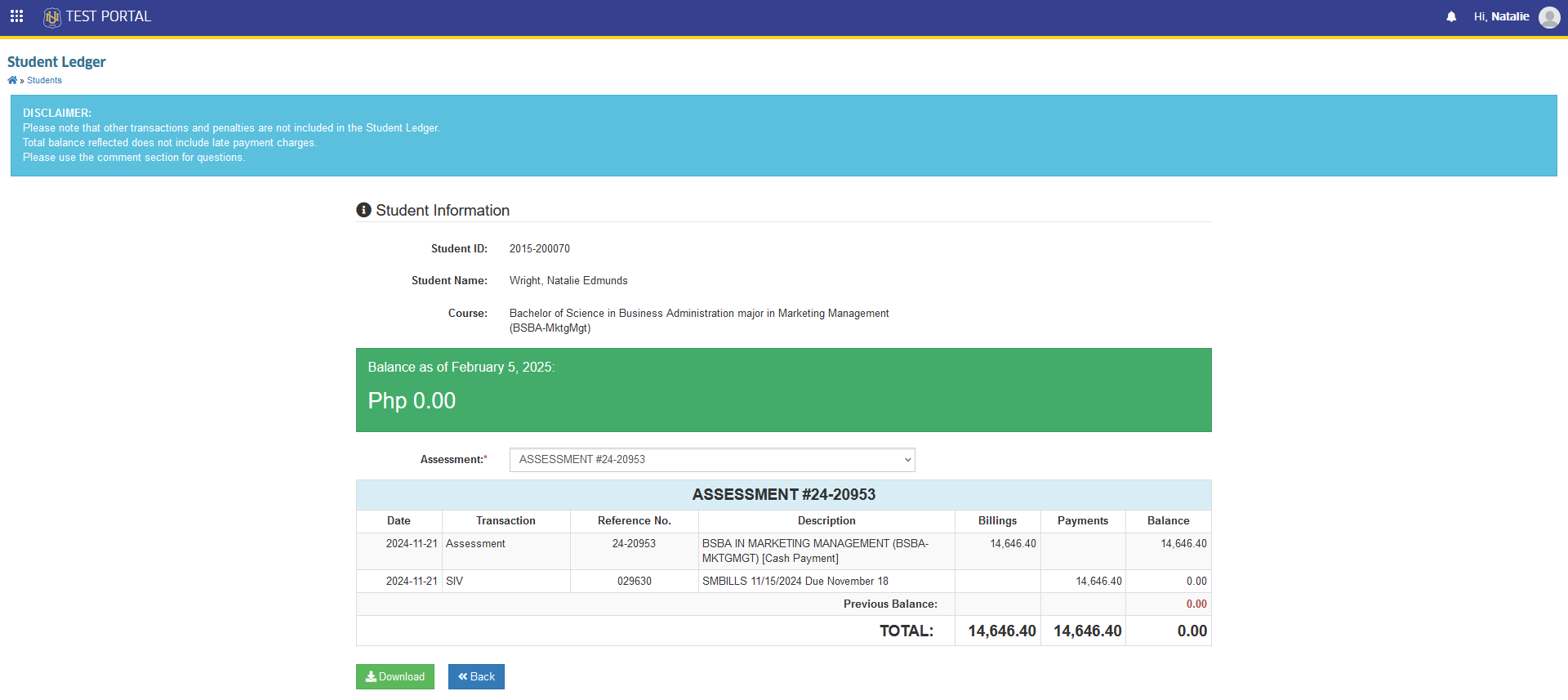Go to home via breadcrumb house icon
Viewport: 1568px width, 700px height.
12,80
